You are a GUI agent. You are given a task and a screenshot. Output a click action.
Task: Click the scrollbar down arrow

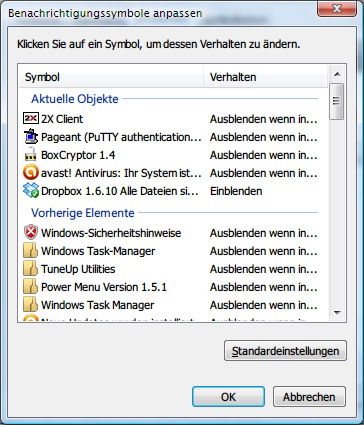click(x=337, y=313)
